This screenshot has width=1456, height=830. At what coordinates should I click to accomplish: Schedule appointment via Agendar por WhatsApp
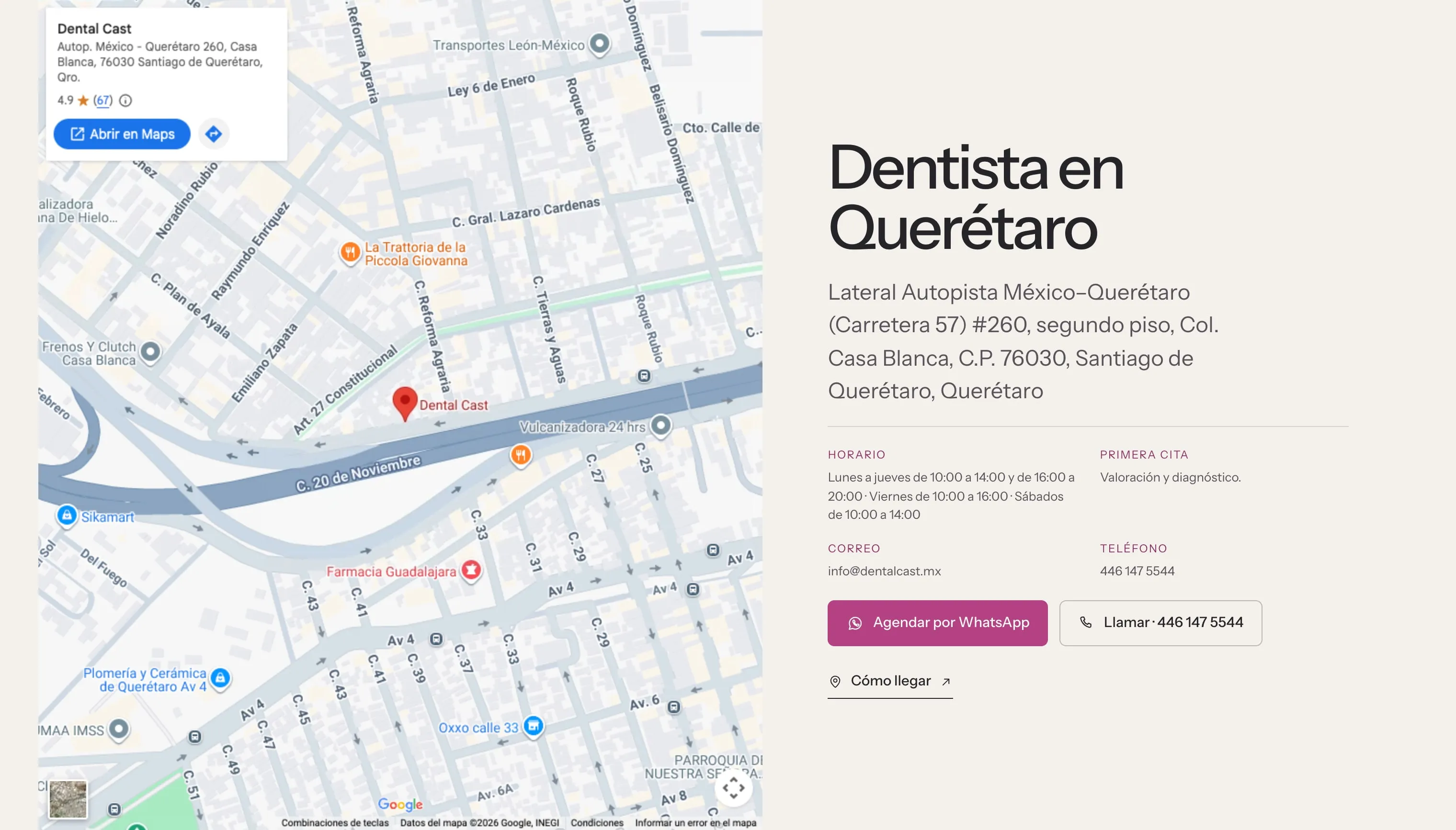tap(938, 622)
